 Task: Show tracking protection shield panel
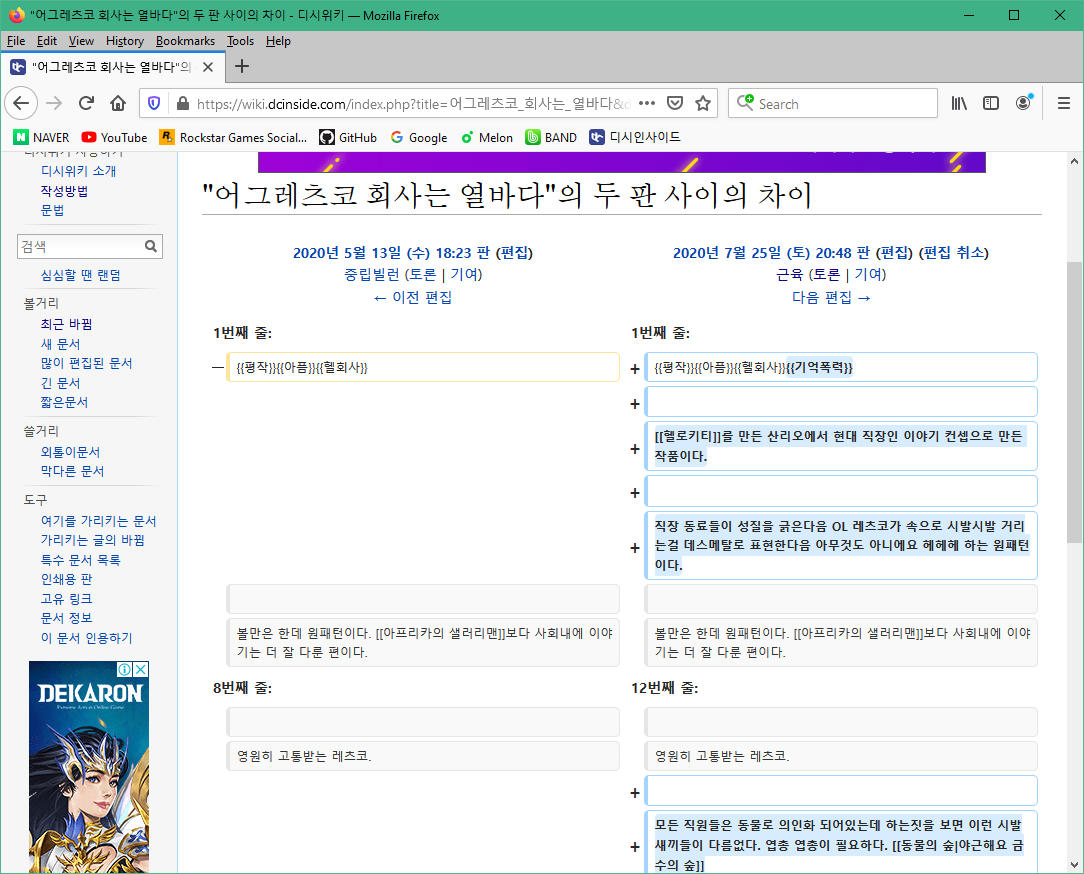click(x=154, y=103)
